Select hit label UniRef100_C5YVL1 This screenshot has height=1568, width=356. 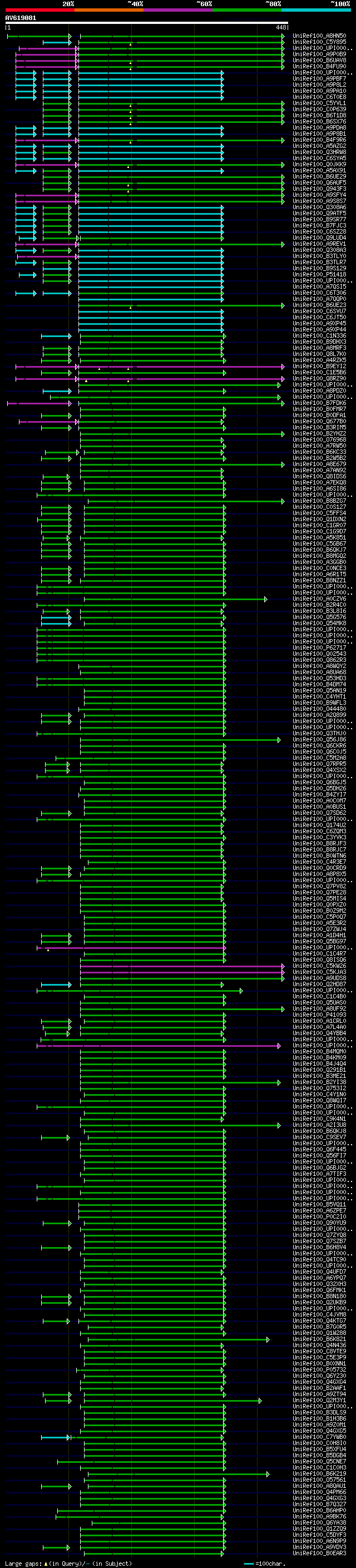click(x=319, y=103)
